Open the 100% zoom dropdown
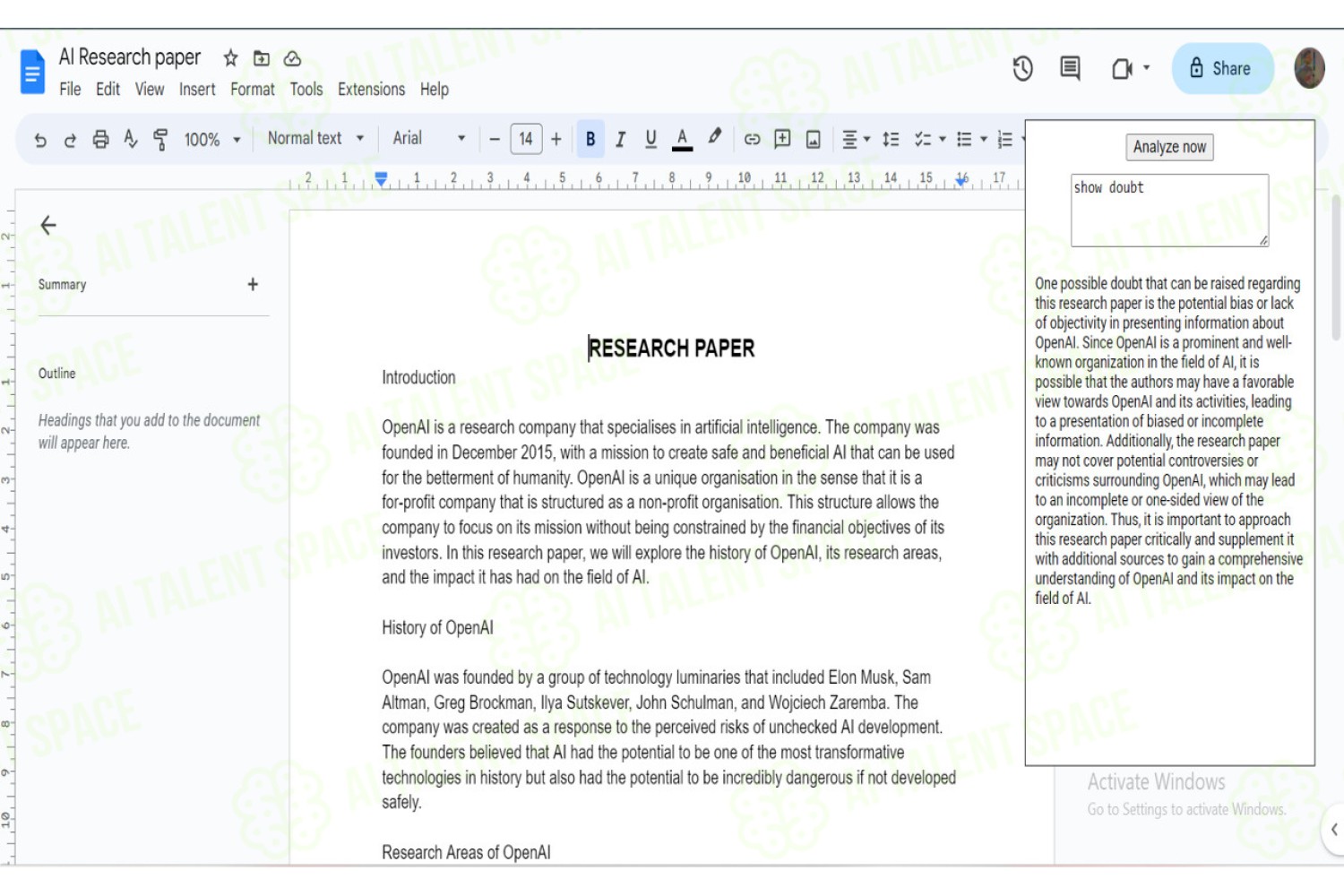 (212, 140)
